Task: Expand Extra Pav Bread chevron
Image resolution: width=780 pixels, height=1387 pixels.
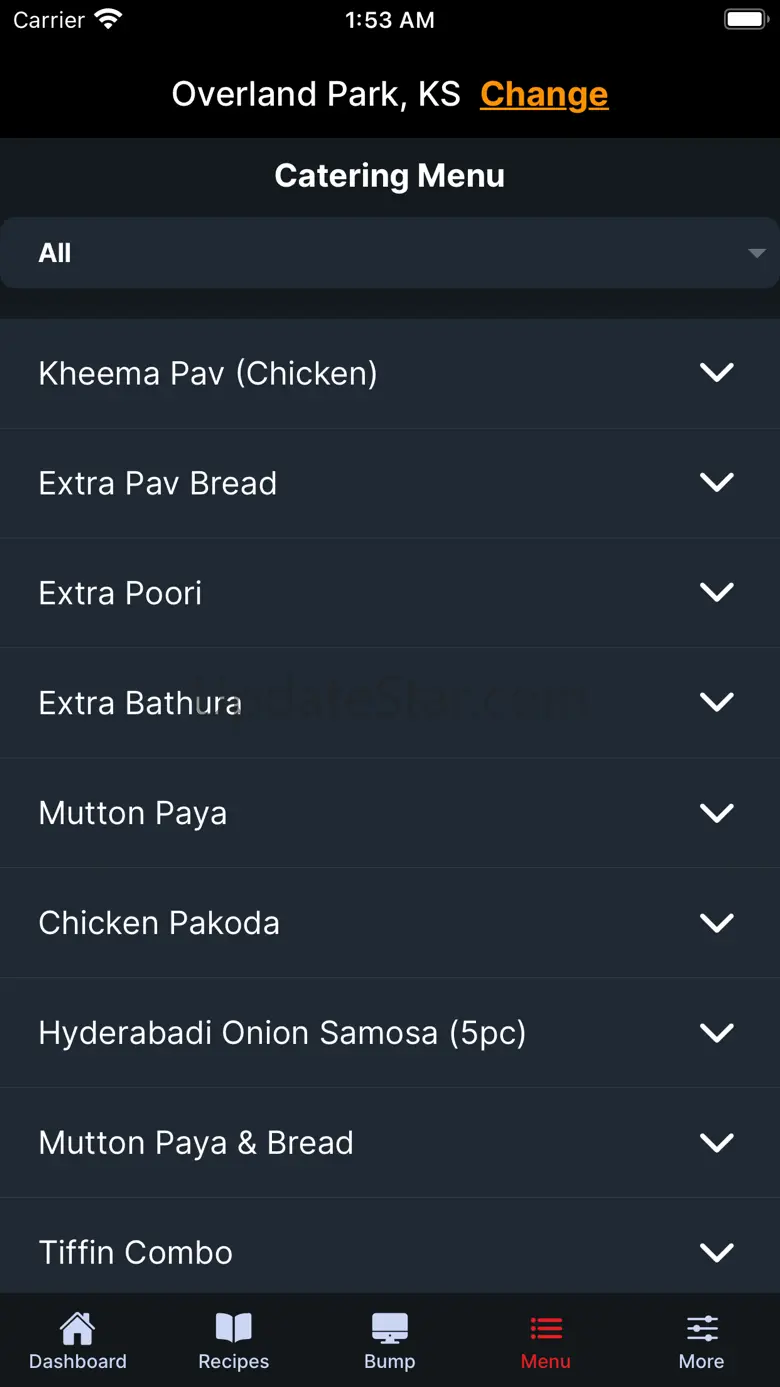Action: [x=716, y=483]
